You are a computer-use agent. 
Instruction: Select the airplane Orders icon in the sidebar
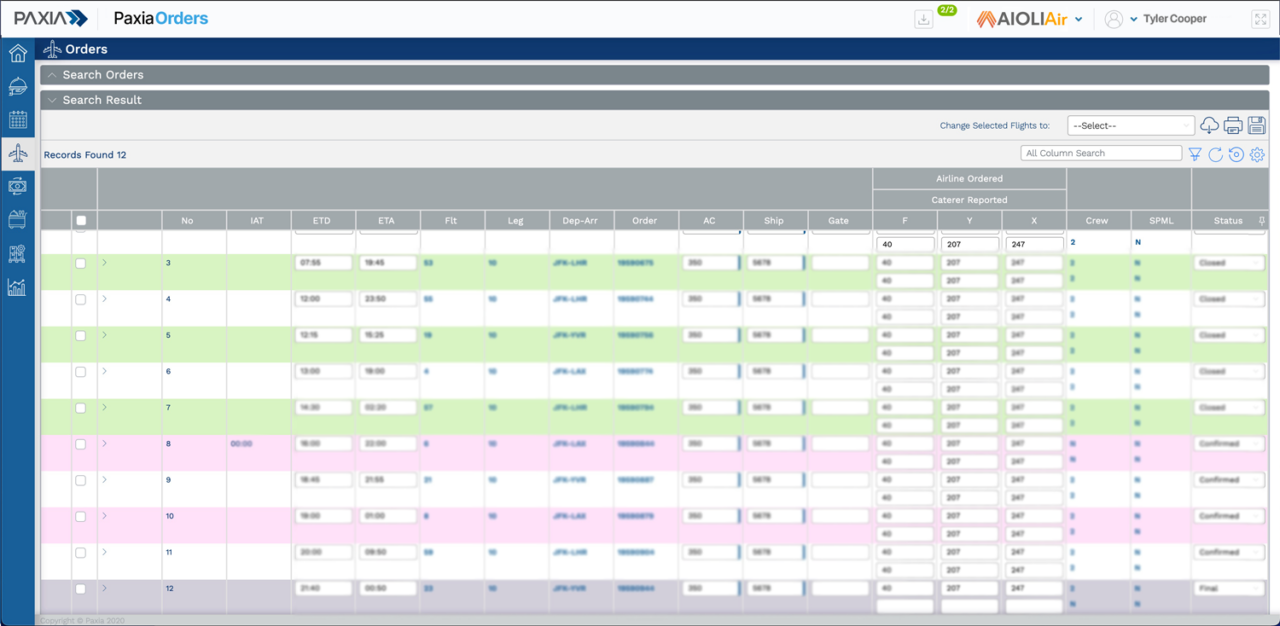tap(16, 153)
